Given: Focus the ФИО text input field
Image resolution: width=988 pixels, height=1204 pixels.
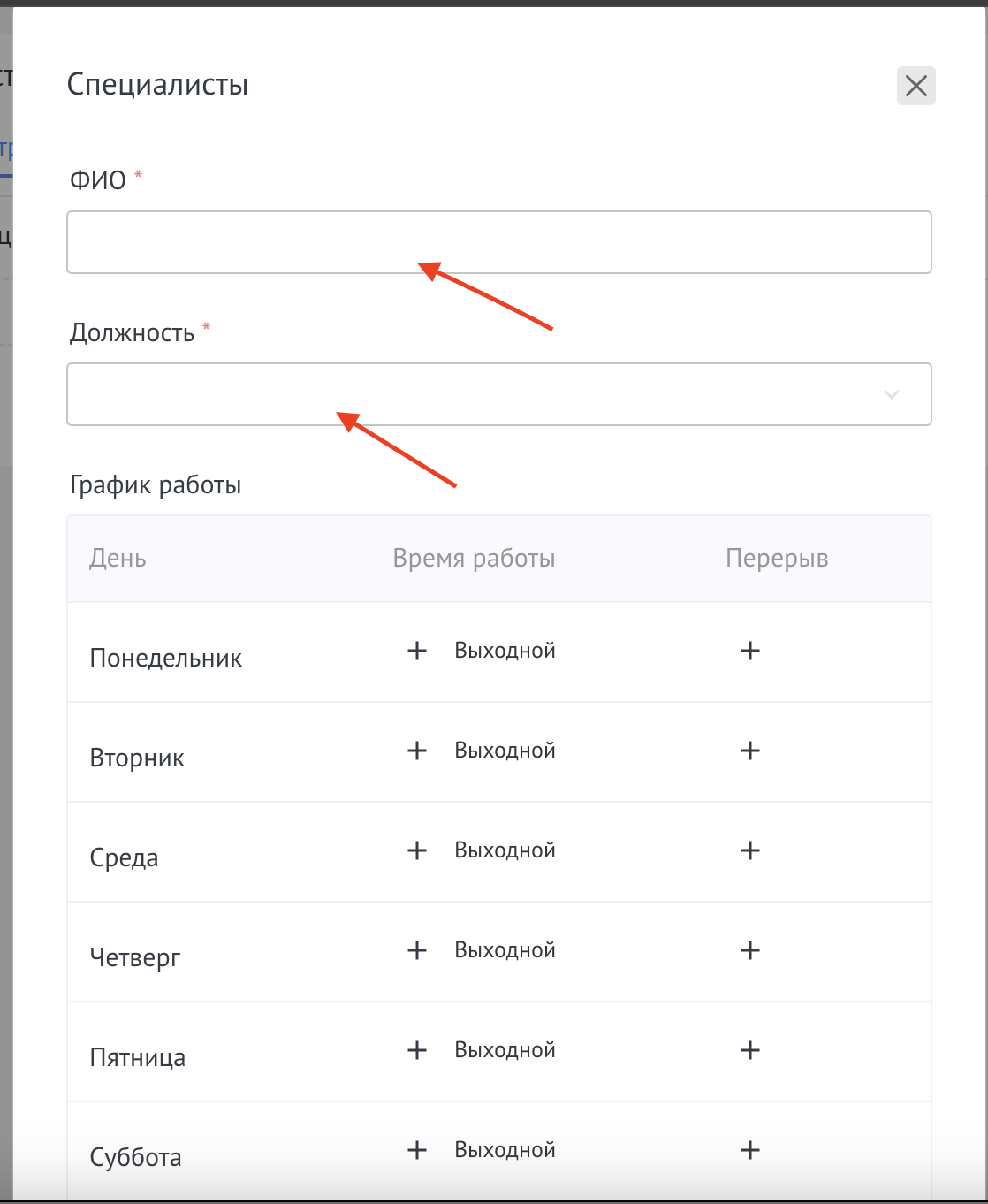Looking at the screenshot, I should tap(498, 242).
